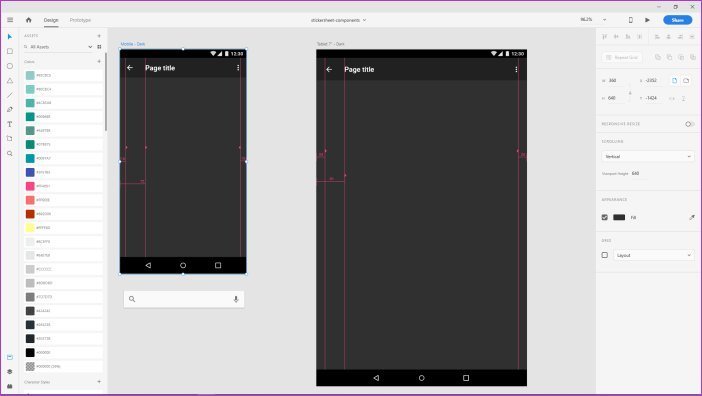Select the Text tool
Screen dimensions: 702x396
pos(10,124)
